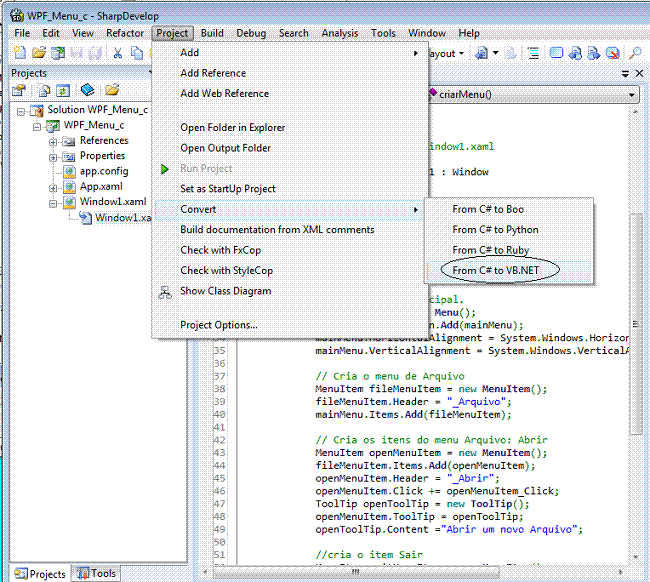The width and height of the screenshot is (650, 582).
Task: Expand the References folder node
Action: (53, 142)
